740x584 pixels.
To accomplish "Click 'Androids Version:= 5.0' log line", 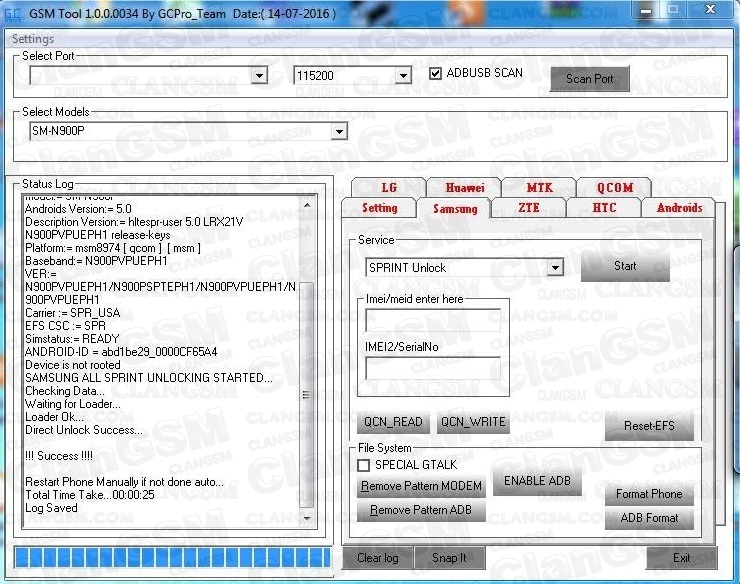I will pyautogui.click(x=78, y=209).
